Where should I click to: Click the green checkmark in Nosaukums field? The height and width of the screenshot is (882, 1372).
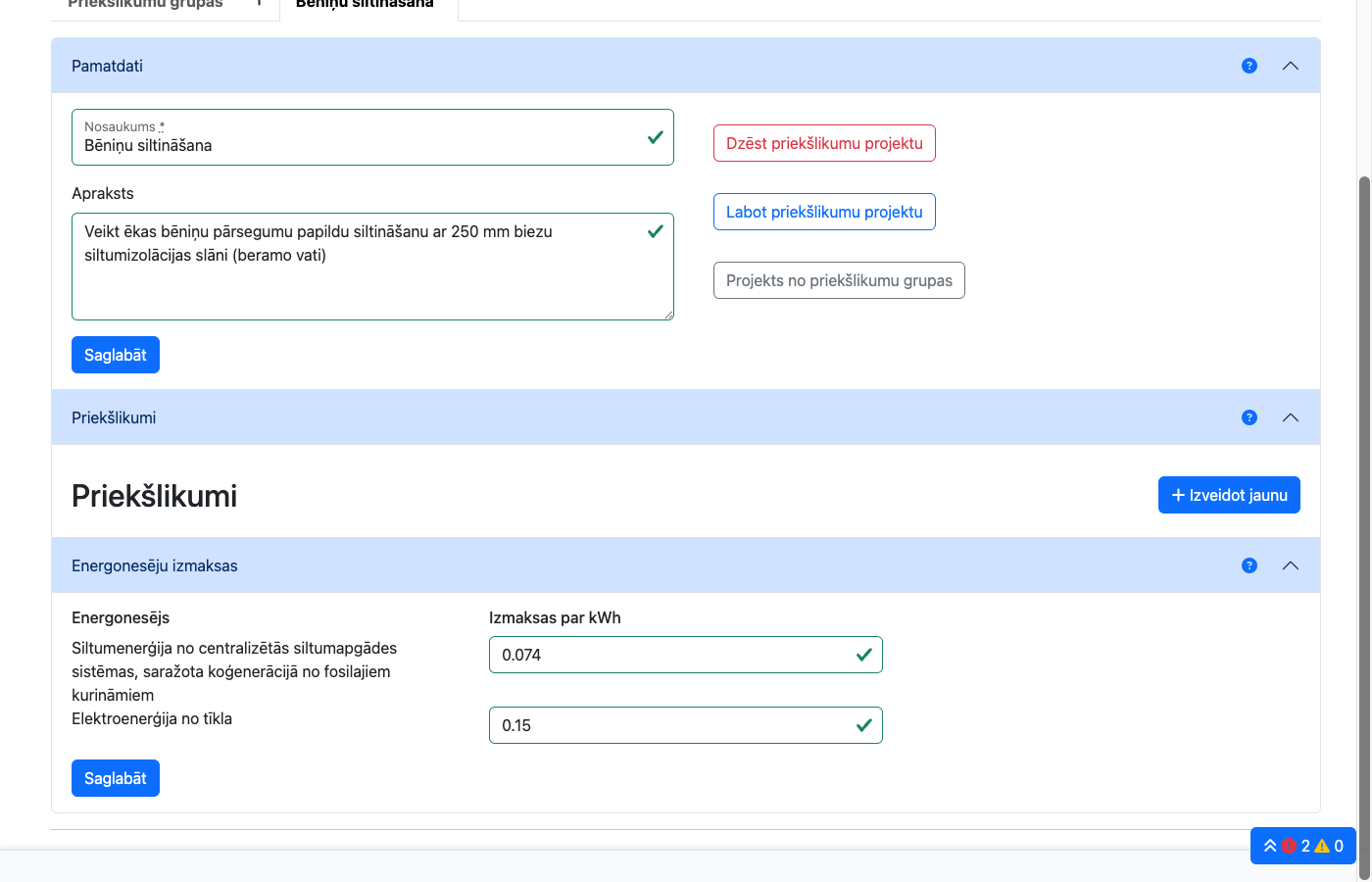[x=656, y=137]
